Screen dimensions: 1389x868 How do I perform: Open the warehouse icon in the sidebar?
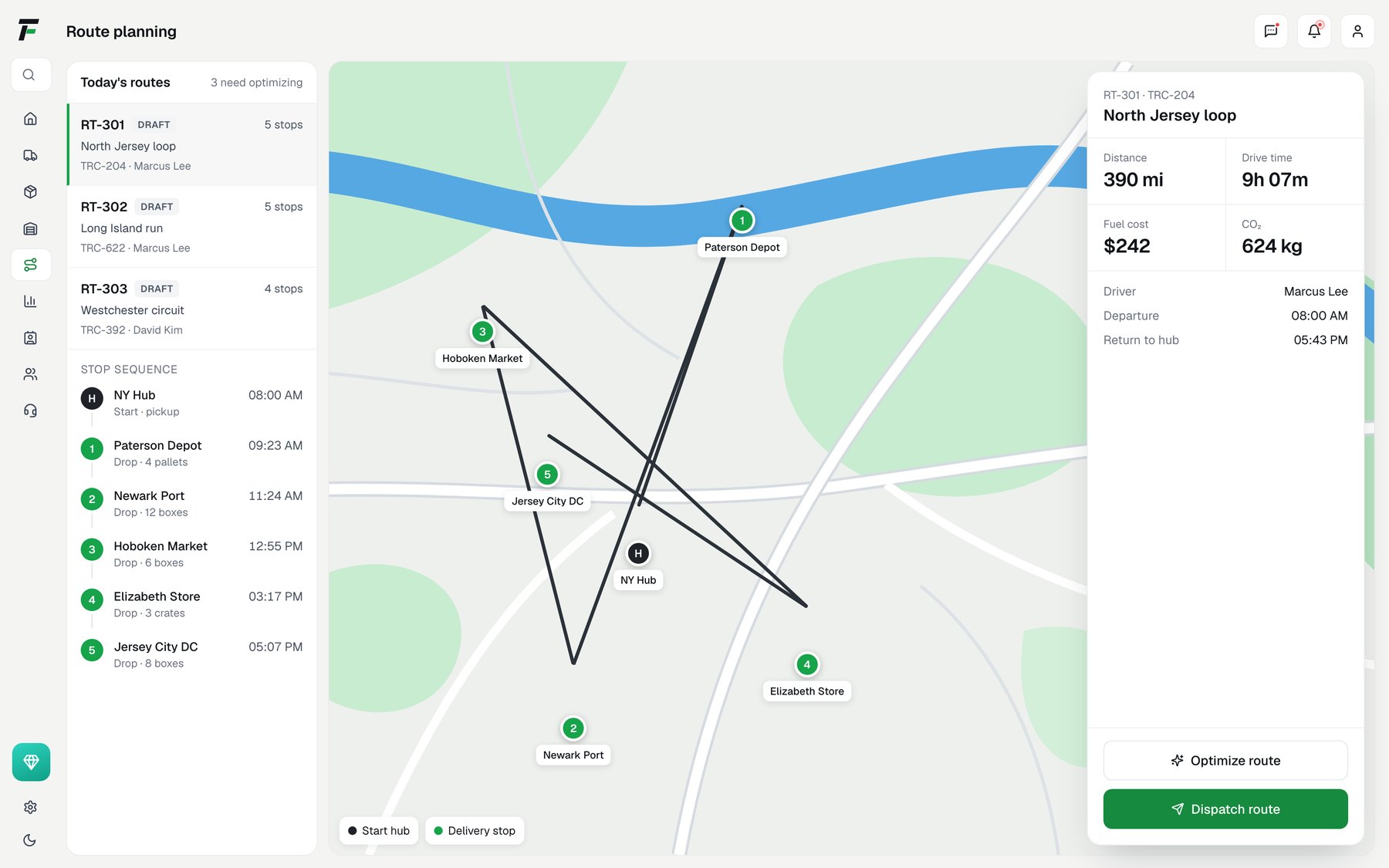tap(31, 228)
